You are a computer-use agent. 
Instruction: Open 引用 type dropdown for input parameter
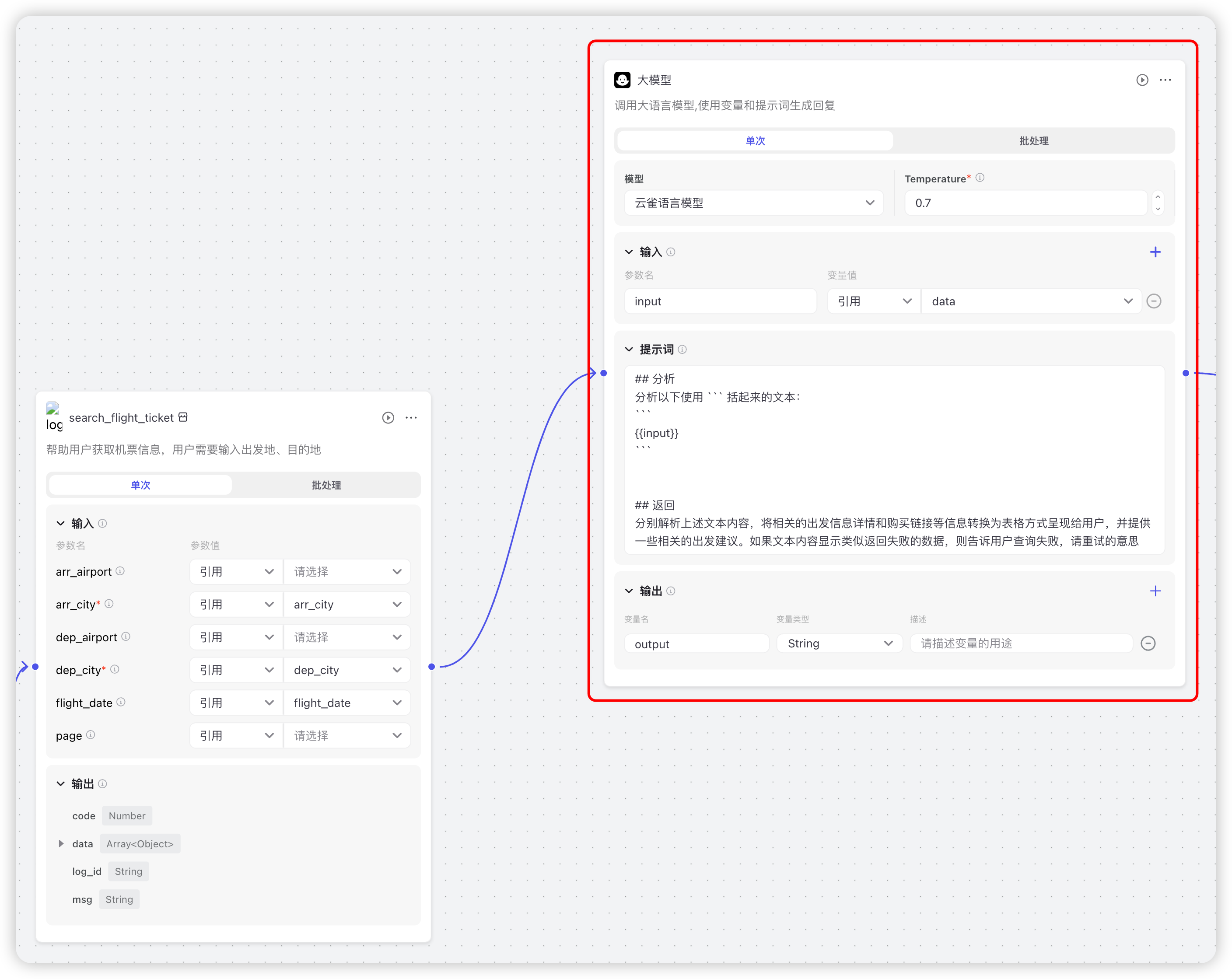click(874, 301)
